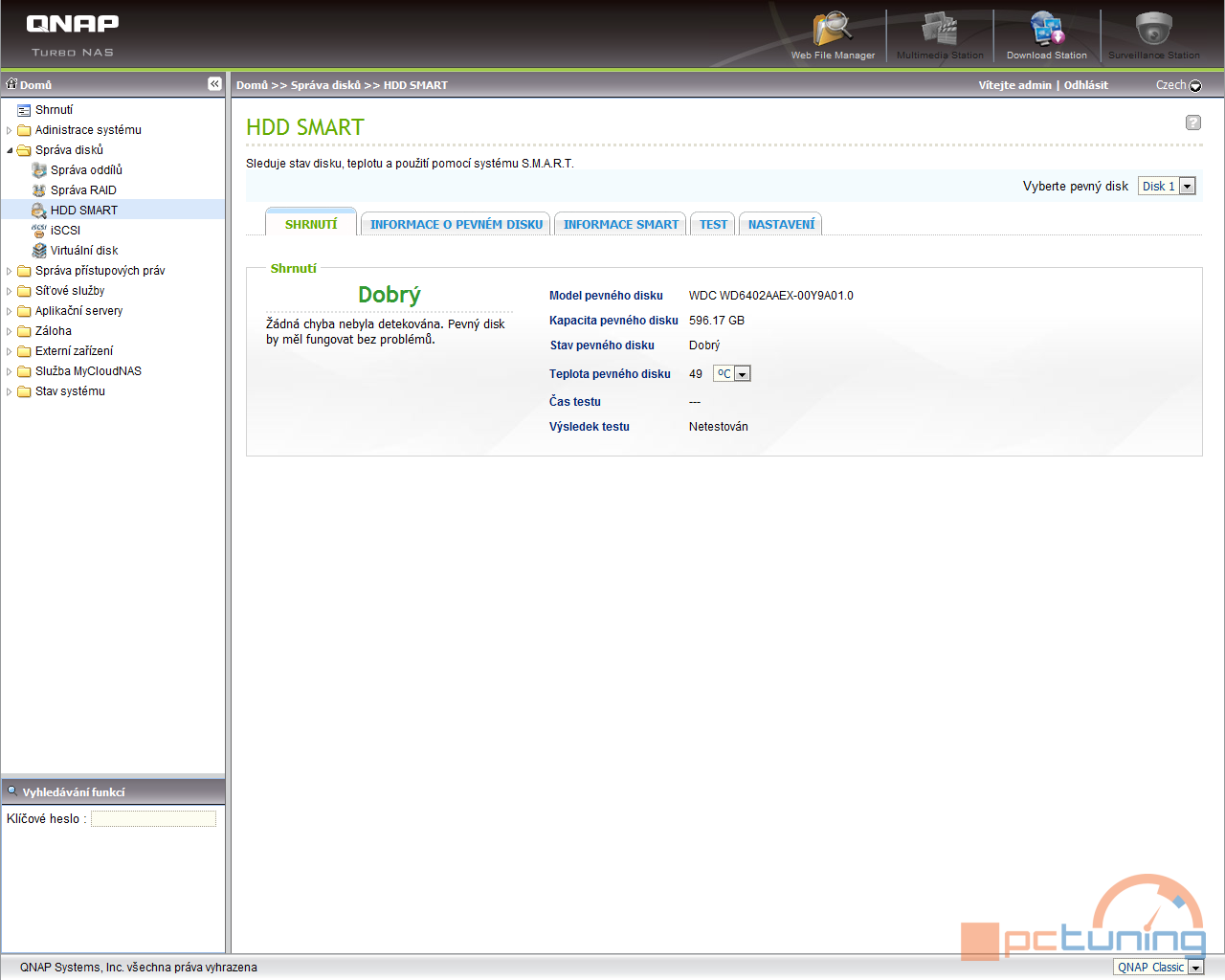
Task: Open Externí zařízení in tree
Action: (74, 351)
